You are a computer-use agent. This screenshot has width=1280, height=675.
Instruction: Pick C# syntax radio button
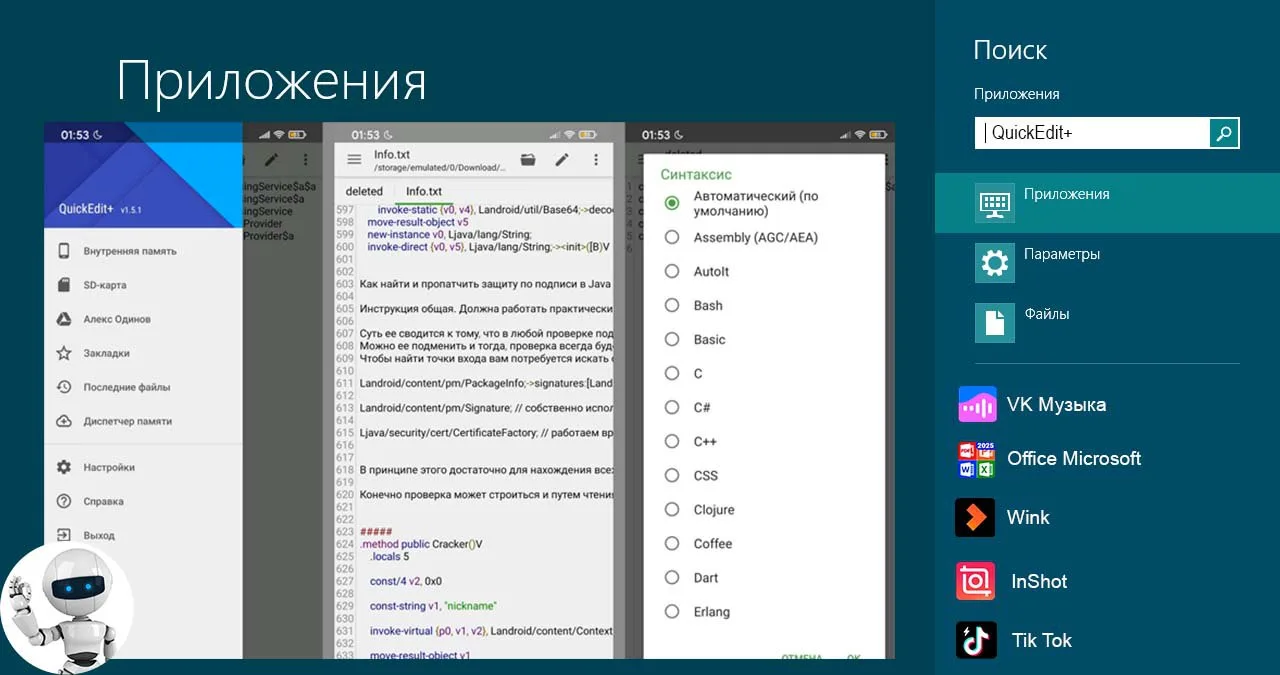(672, 407)
